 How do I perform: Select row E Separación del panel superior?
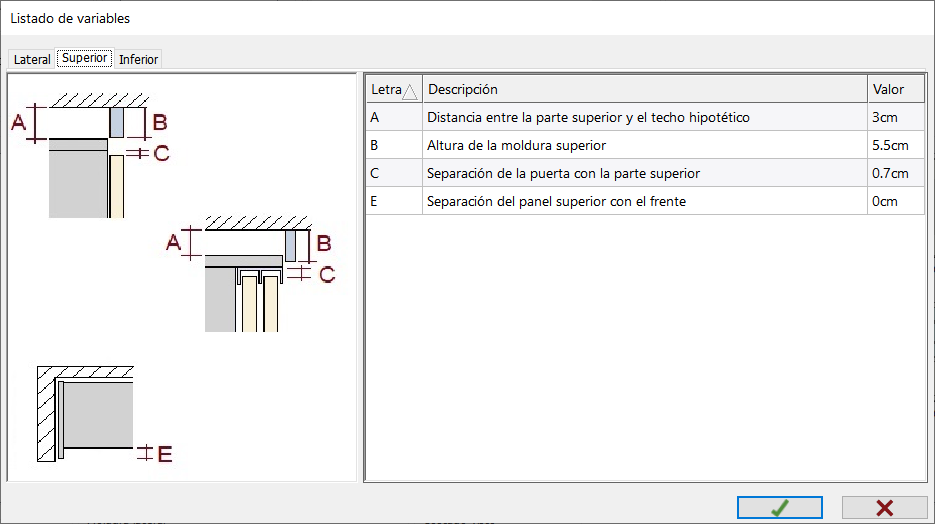click(x=645, y=201)
